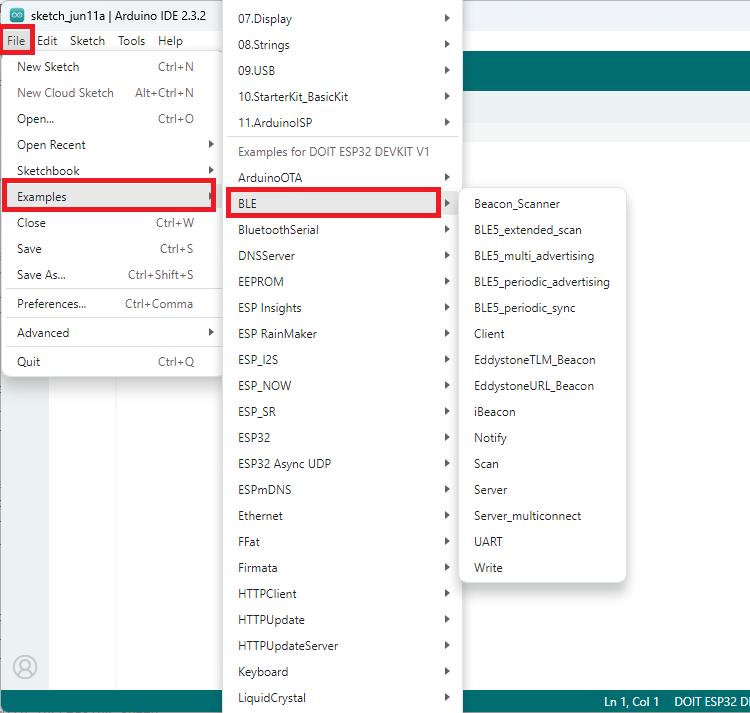750x713 pixels.
Task: Load the EddystoneURL_Beacon example
Action: [542, 385]
